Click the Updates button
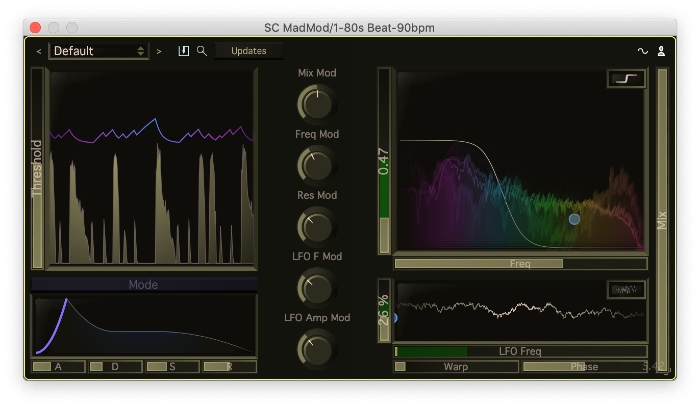 [x=248, y=50]
